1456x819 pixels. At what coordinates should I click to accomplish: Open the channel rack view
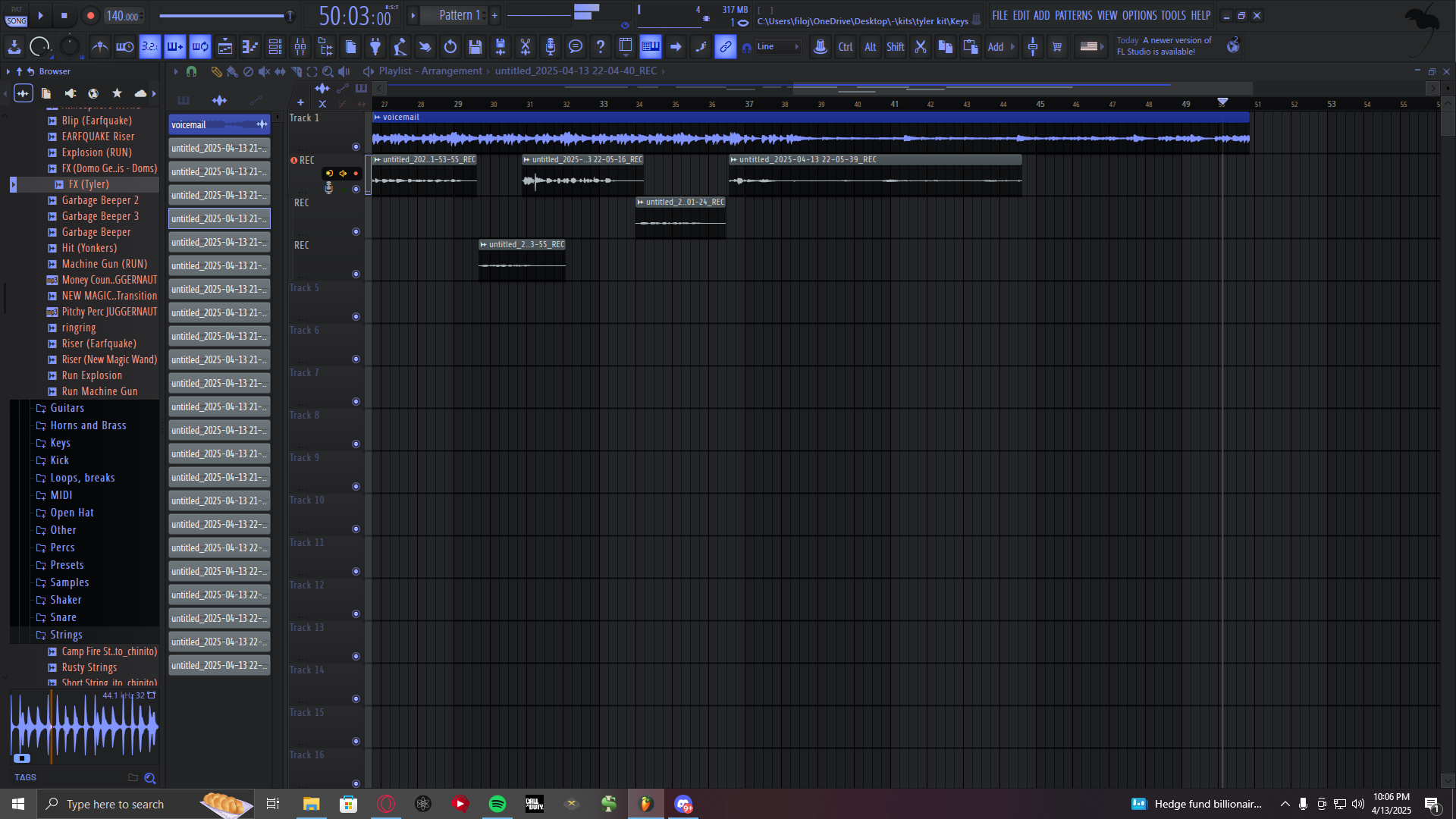pyautogui.click(x=275, y=47)
